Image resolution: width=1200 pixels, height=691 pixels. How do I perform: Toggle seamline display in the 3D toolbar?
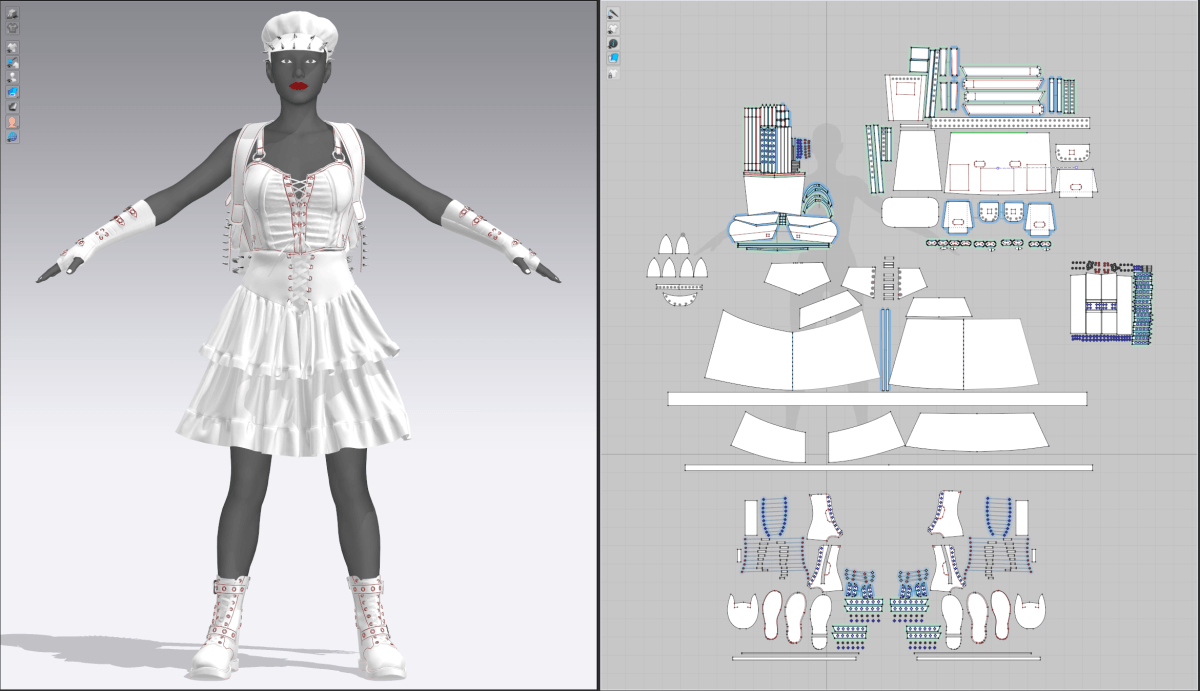tap(13, 62)
